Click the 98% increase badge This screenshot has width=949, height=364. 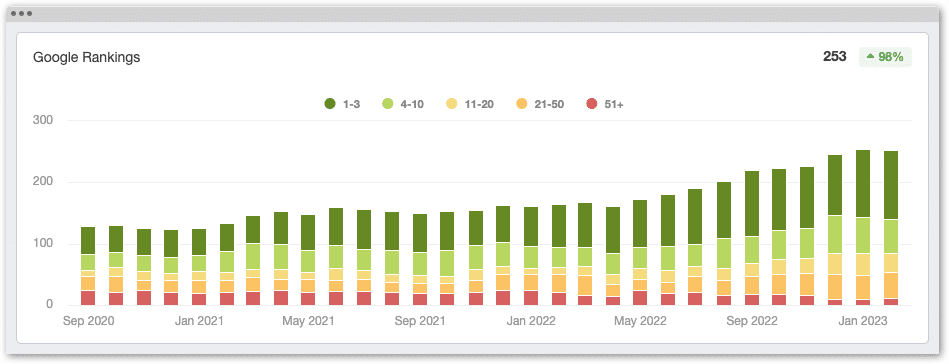click(x=885, y=58)
